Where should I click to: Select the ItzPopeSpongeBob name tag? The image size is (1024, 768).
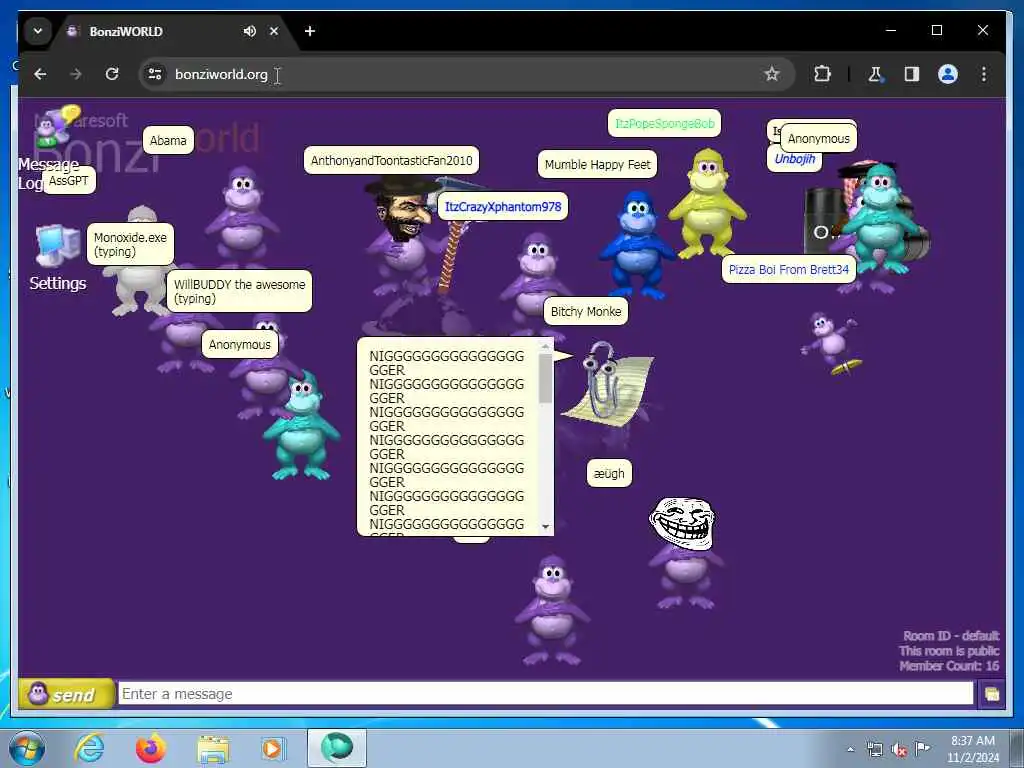664,123
